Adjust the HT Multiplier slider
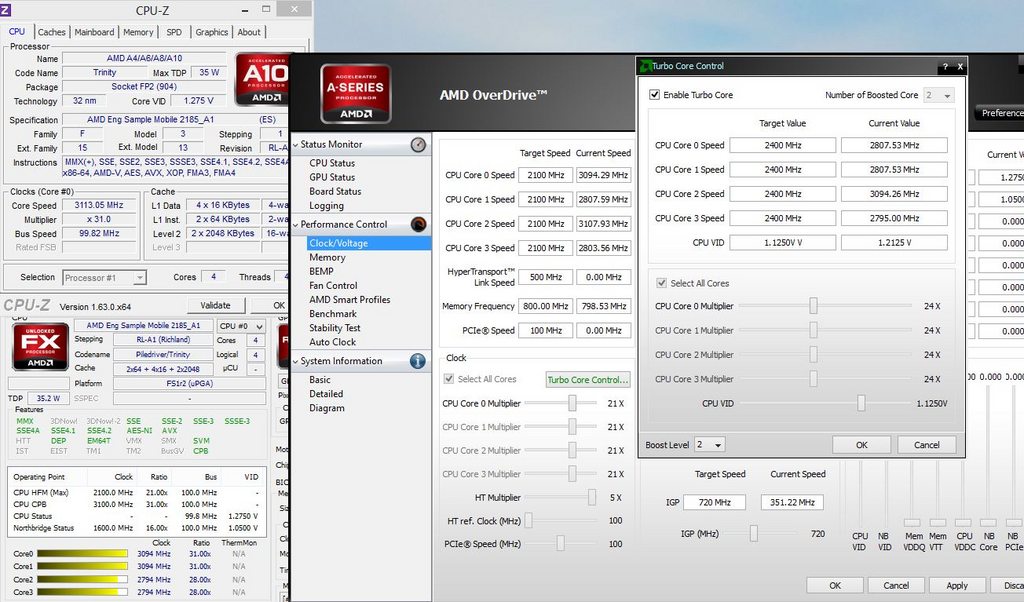 click(592, 498)
